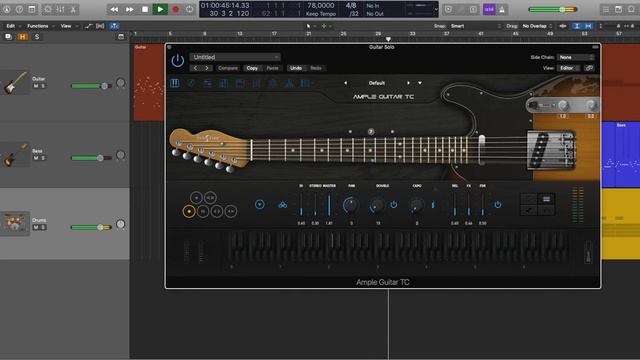Toggle Cycle mode in the transport
The height and width of the screenshot is (360, 640).
click(189, 9)
